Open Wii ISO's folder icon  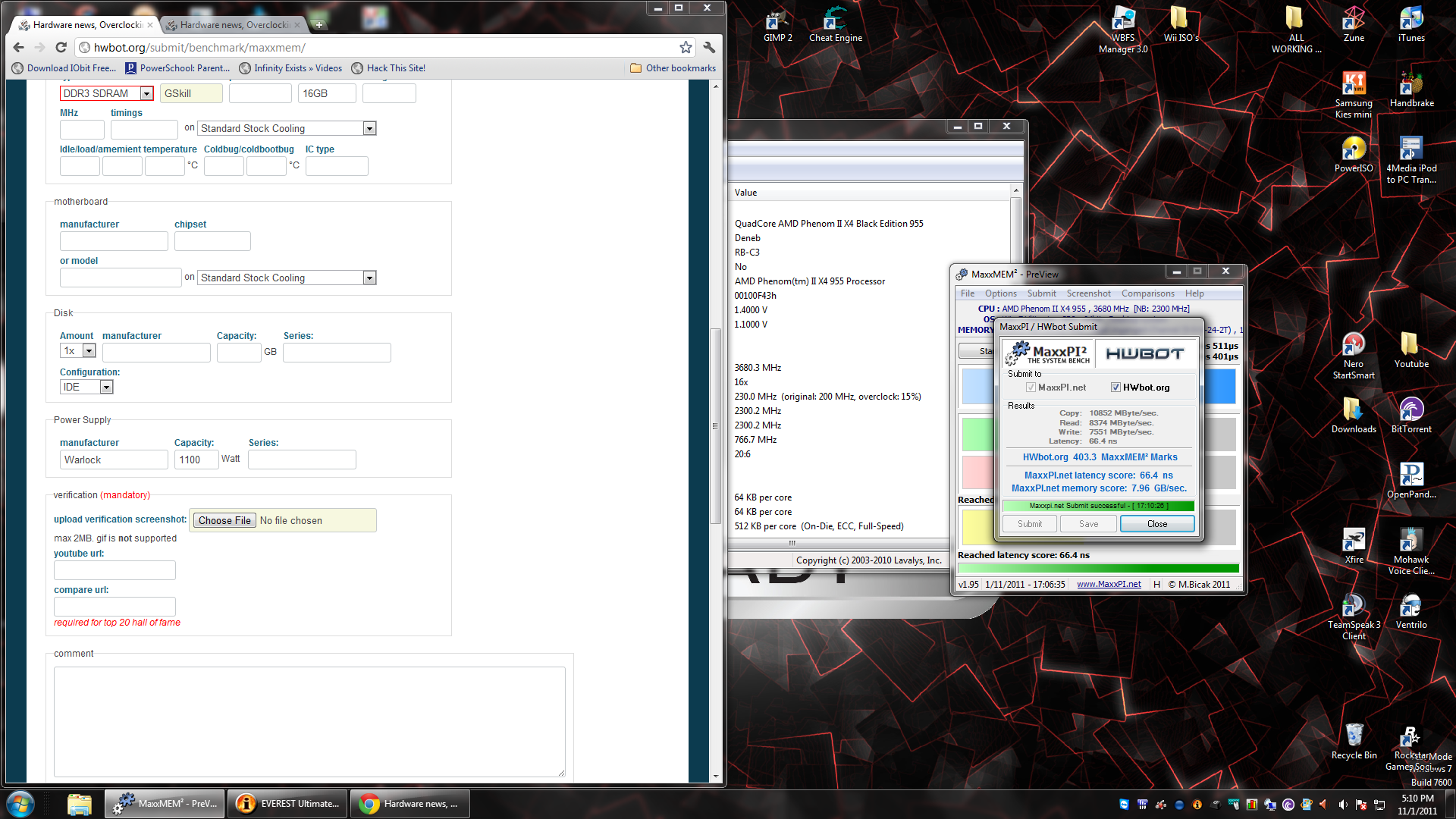(x=1181, y=25)
